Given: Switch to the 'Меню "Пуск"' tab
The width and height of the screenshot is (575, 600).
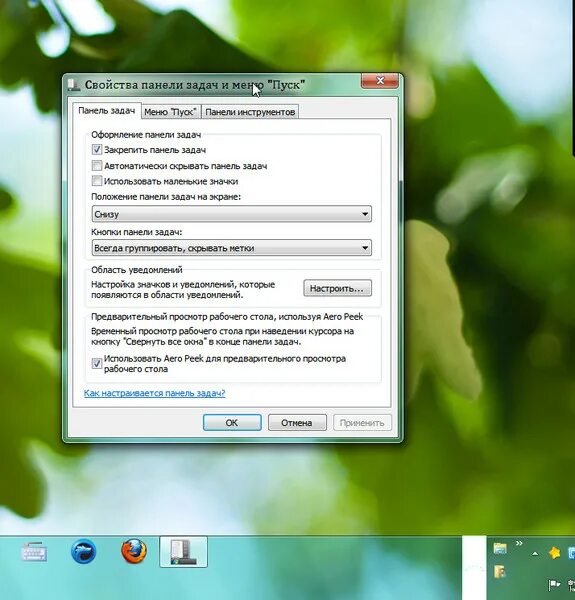Looking at the screenshot, I should click(x=171, y=112).
